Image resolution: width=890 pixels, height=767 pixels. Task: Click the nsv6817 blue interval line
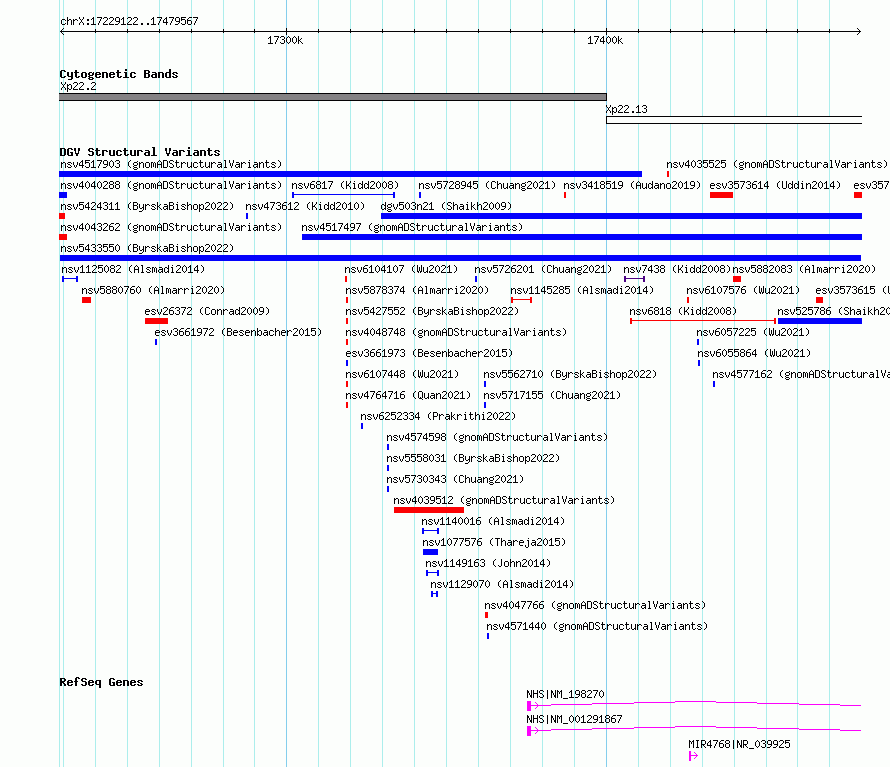[343, 195]
